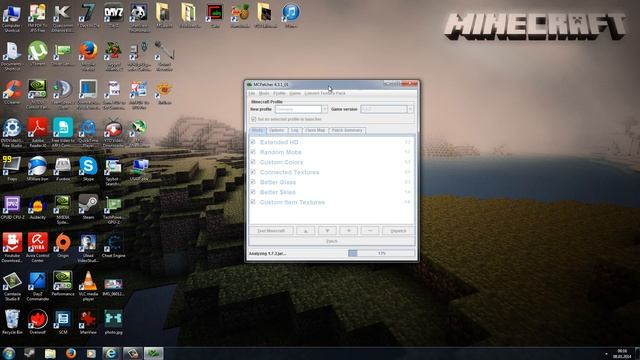Toggle the Extended HD mod checkbox
The width and height of the screenshot is (640, 360).
(253, 142)
